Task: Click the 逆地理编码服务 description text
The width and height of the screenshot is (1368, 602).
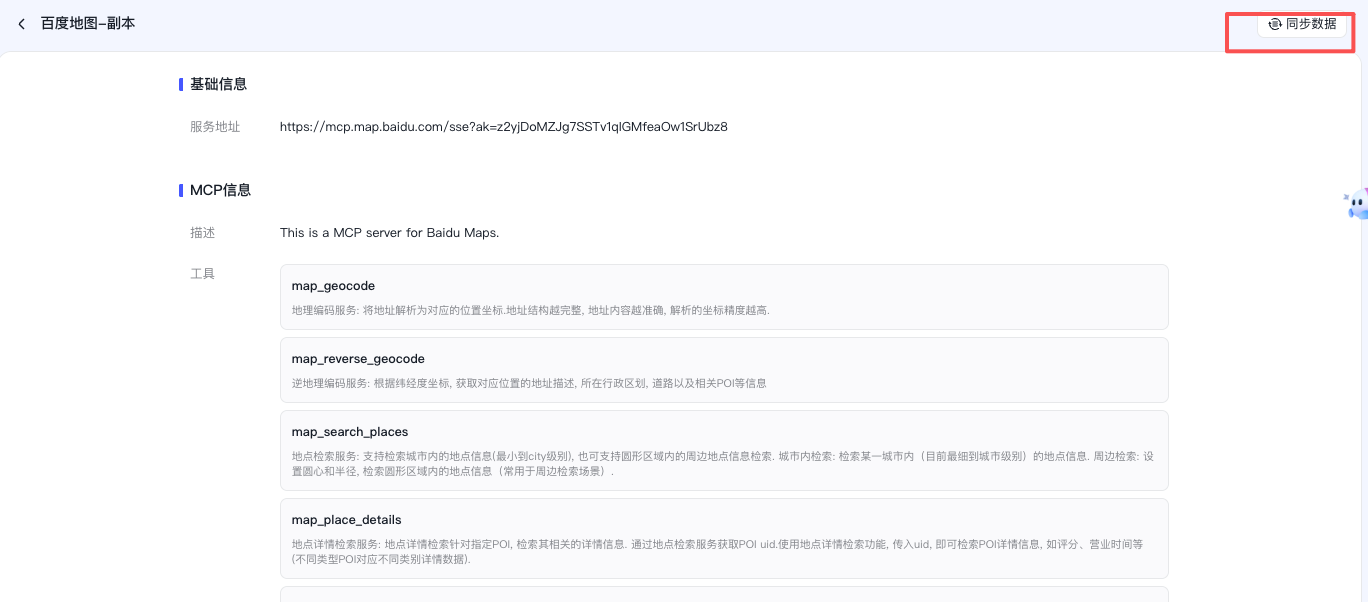Action: pyautogui.click(x=529, y=384)
